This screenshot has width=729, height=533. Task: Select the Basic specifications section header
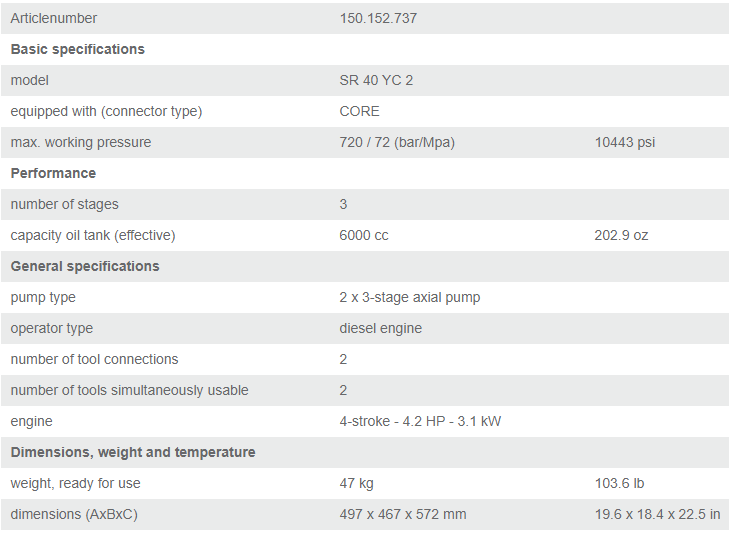[x=78, y=49]
